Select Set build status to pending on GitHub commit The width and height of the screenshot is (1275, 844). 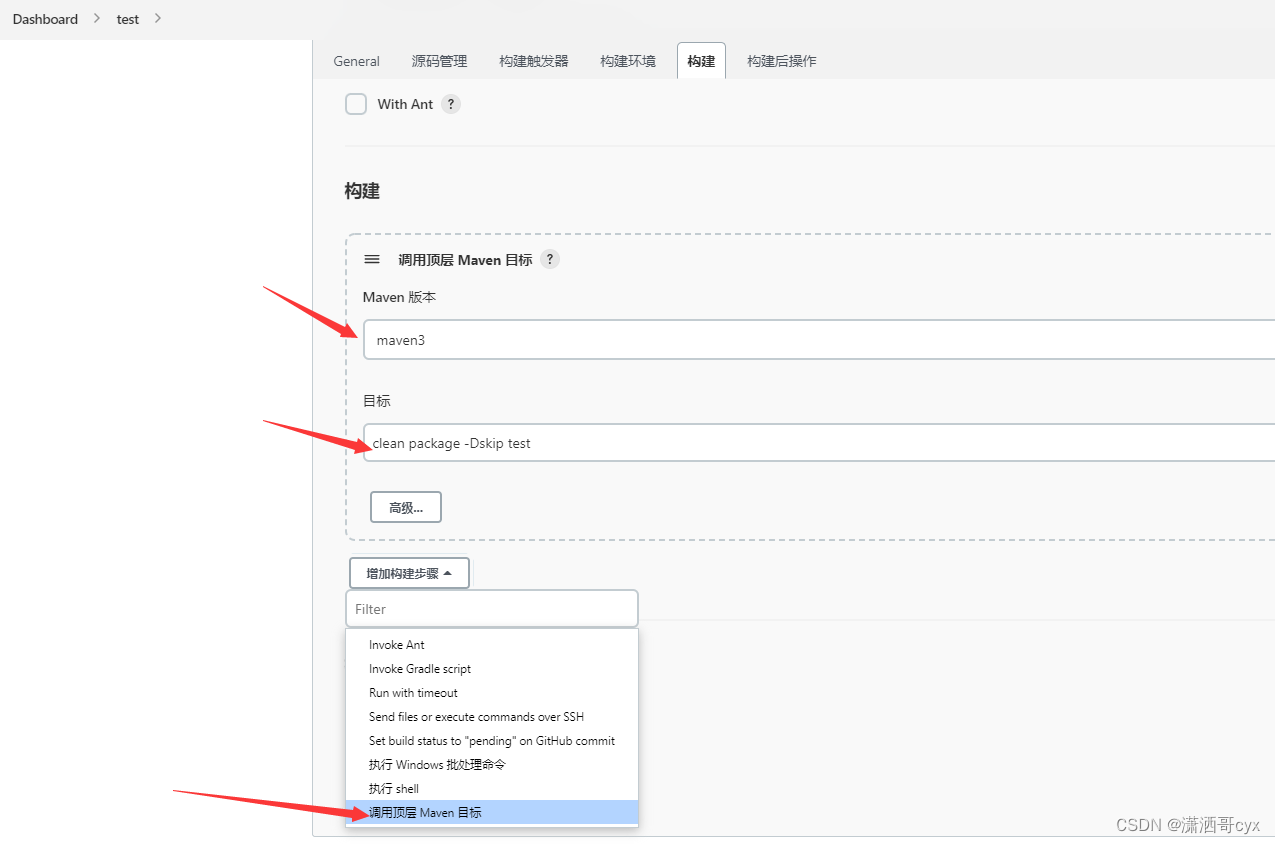492,741
